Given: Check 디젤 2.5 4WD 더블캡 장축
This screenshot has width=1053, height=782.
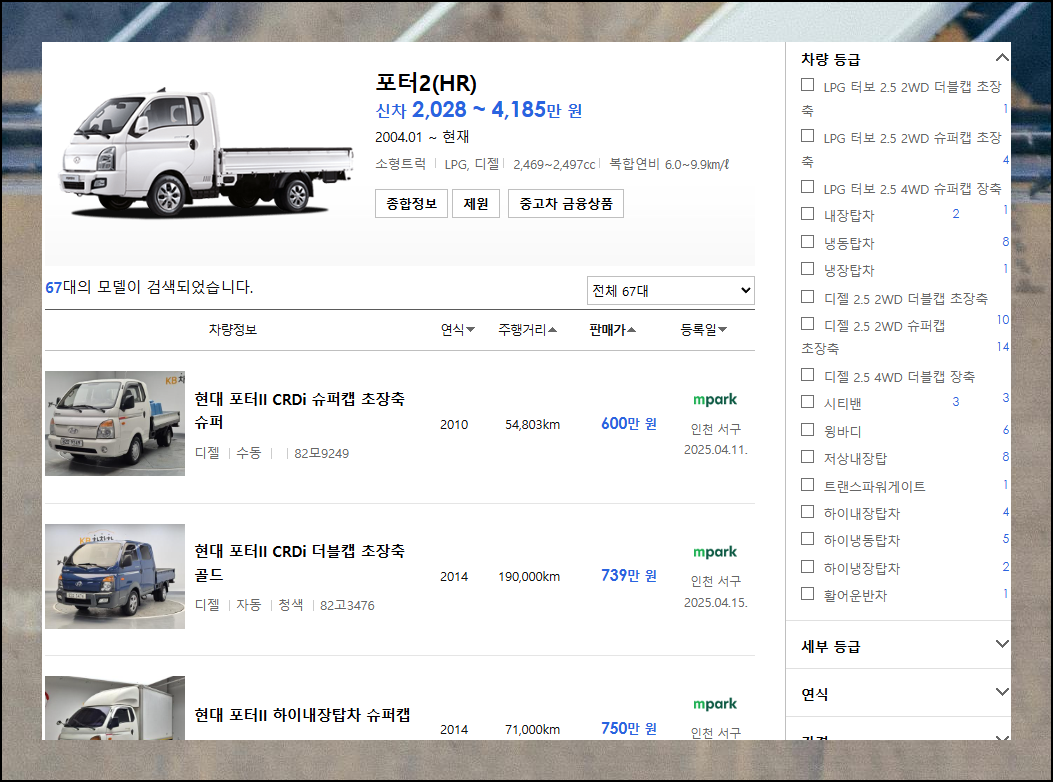Looking at the screenshot, I should click(808, 376).
